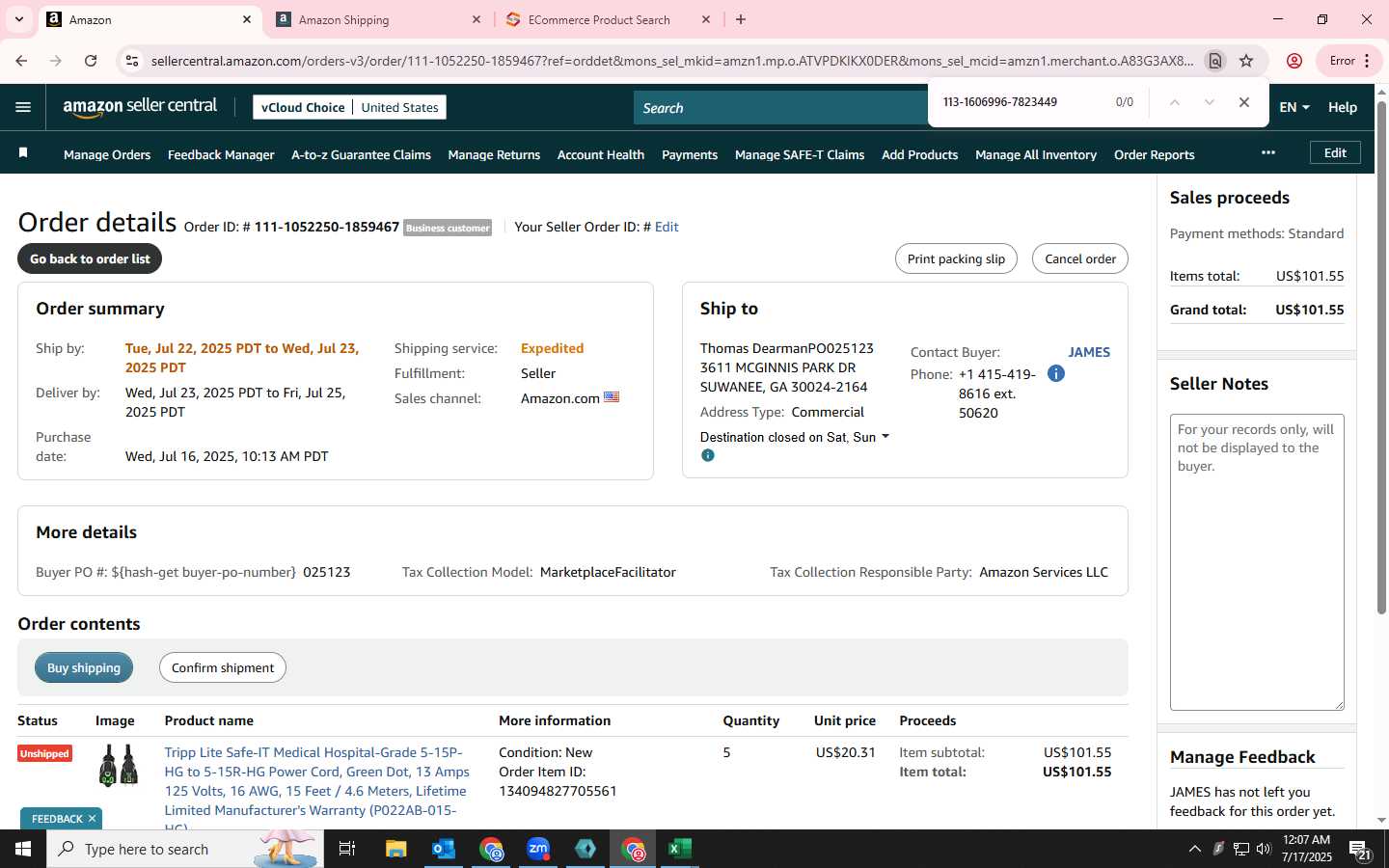View site information icon in address bar
The width and height of the screenshot is (1389, 868).
point(132,61)
